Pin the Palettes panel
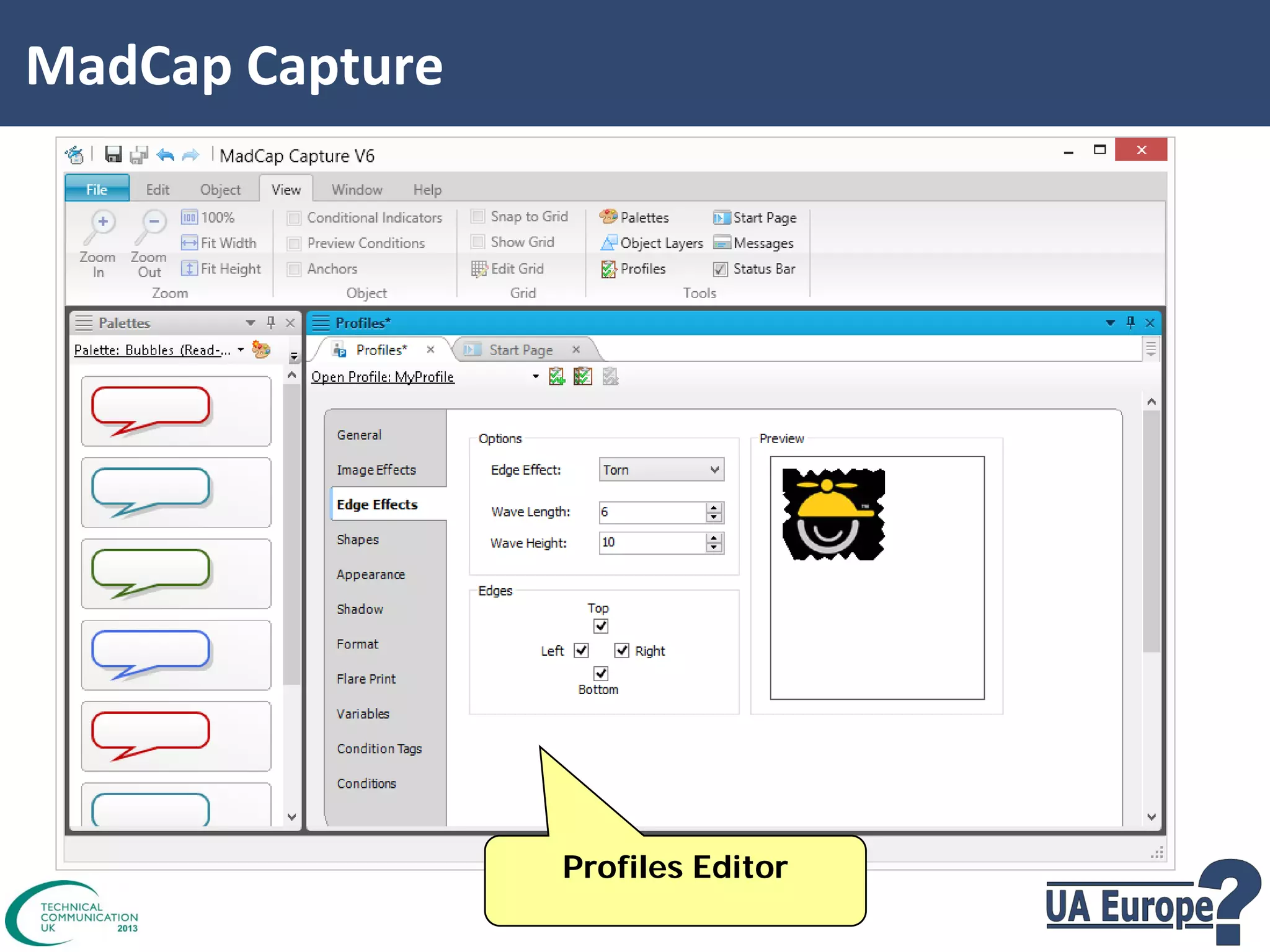The width and height of the screenshot is (1270, 952). tap(270, 322)
